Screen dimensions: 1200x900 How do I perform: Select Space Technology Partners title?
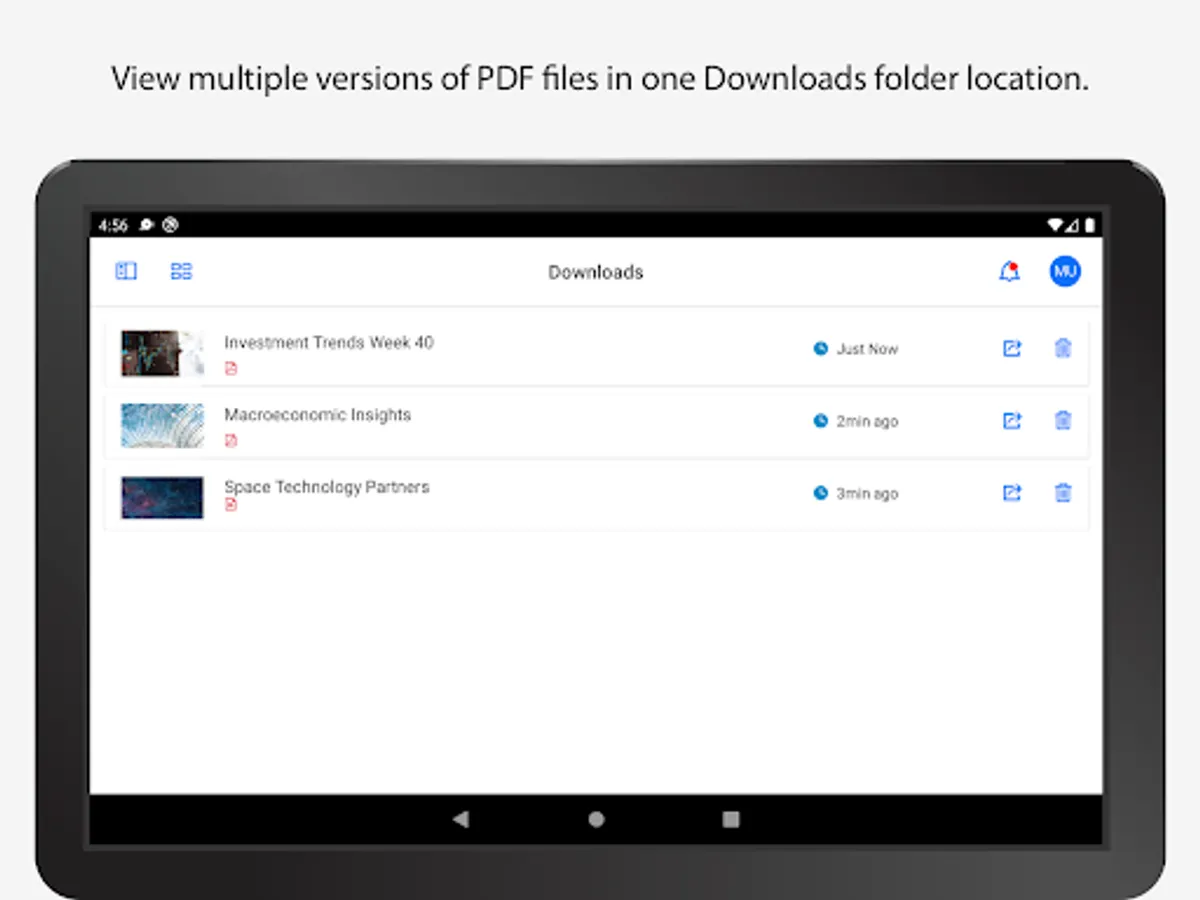pyautogui.click(x=327, y=486)
